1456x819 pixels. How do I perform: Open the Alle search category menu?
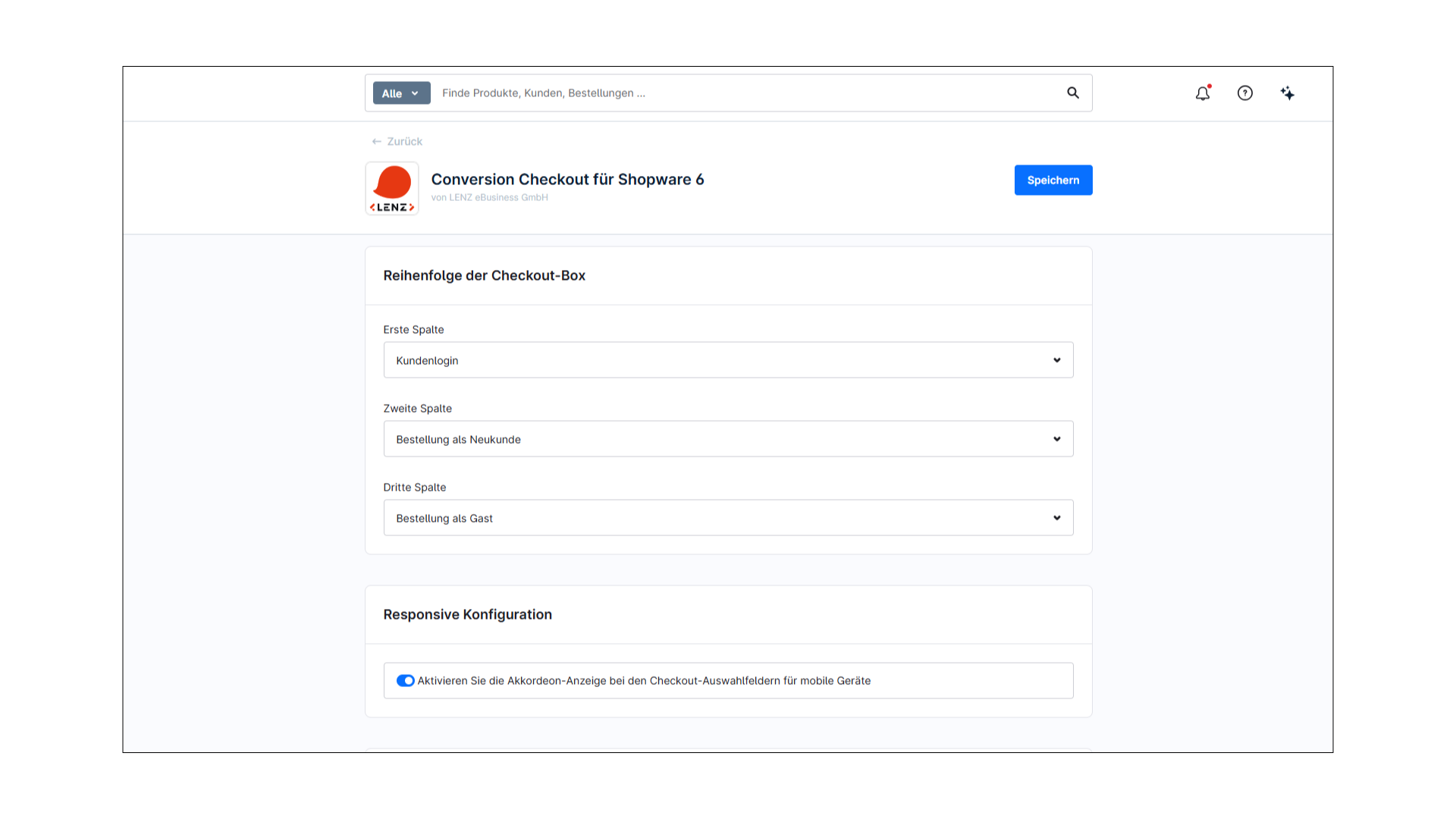pyautogui.click(x=400, y=93)
